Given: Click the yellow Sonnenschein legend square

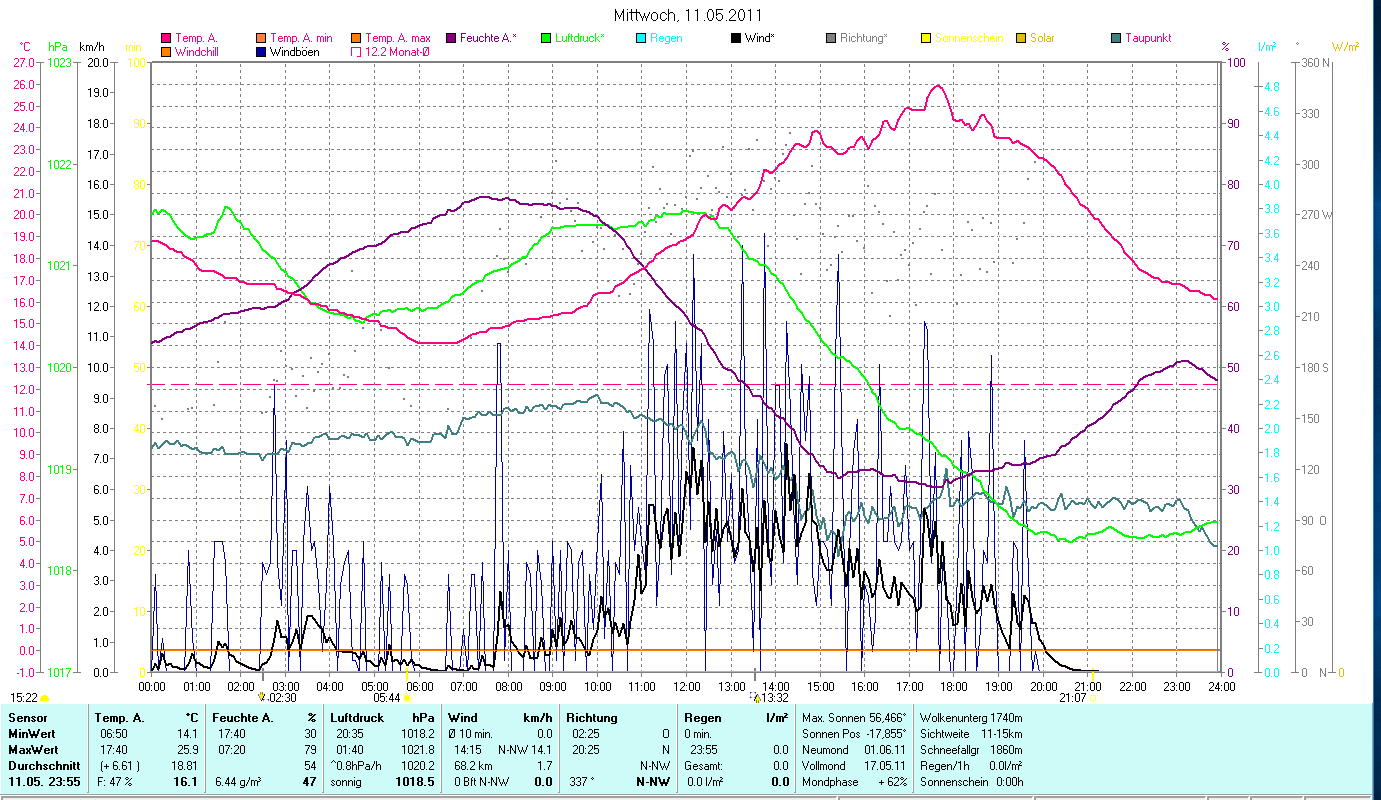Looking at the screenshot, I should pyautogui.click(x=926, y=38).
